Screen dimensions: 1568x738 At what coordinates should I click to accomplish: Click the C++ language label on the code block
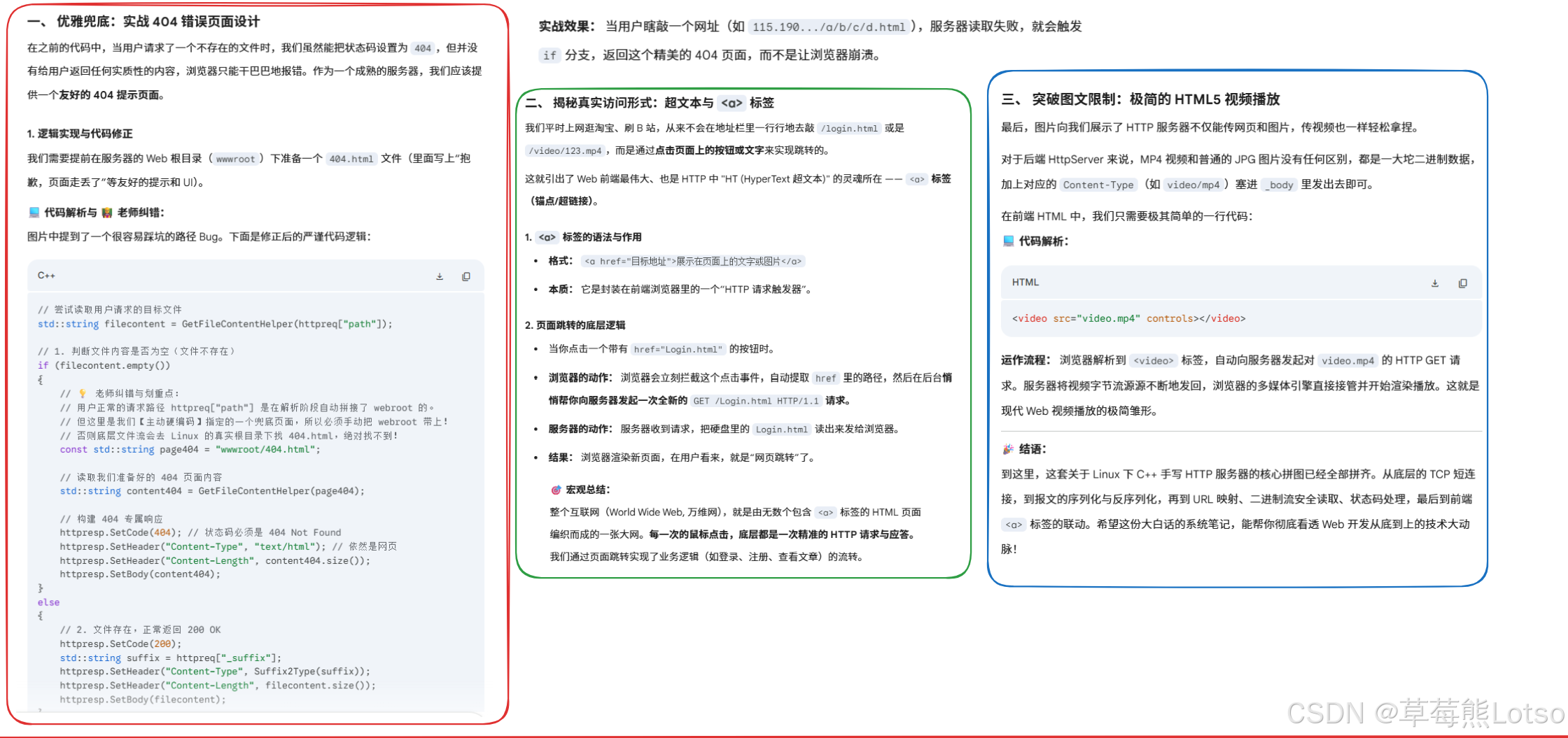click(46, 276)
